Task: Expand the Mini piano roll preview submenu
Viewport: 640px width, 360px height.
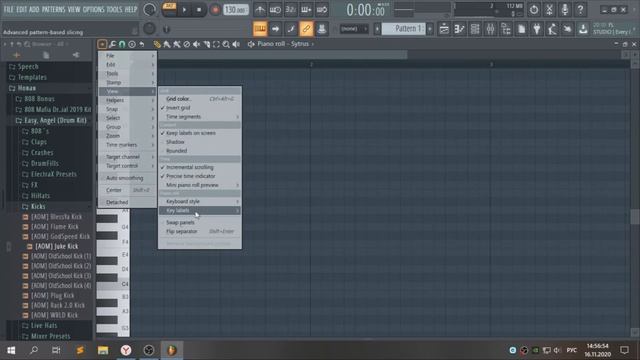Action: 200,185
